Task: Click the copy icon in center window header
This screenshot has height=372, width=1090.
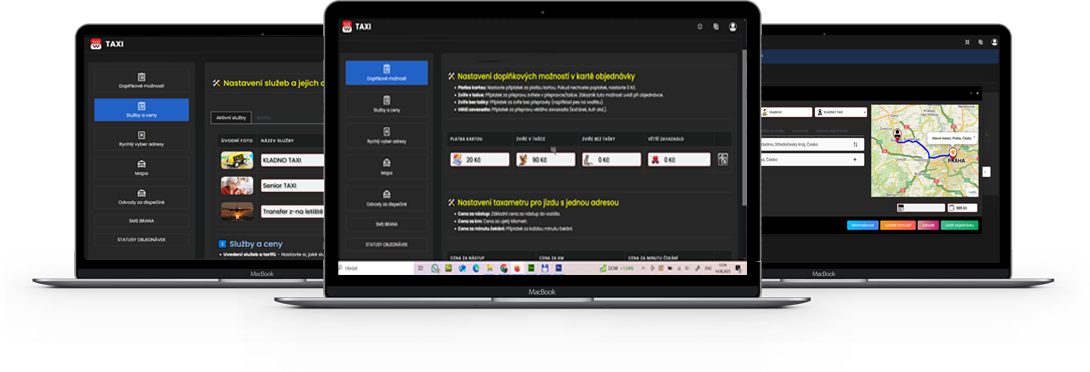Action: coord(716,26)
